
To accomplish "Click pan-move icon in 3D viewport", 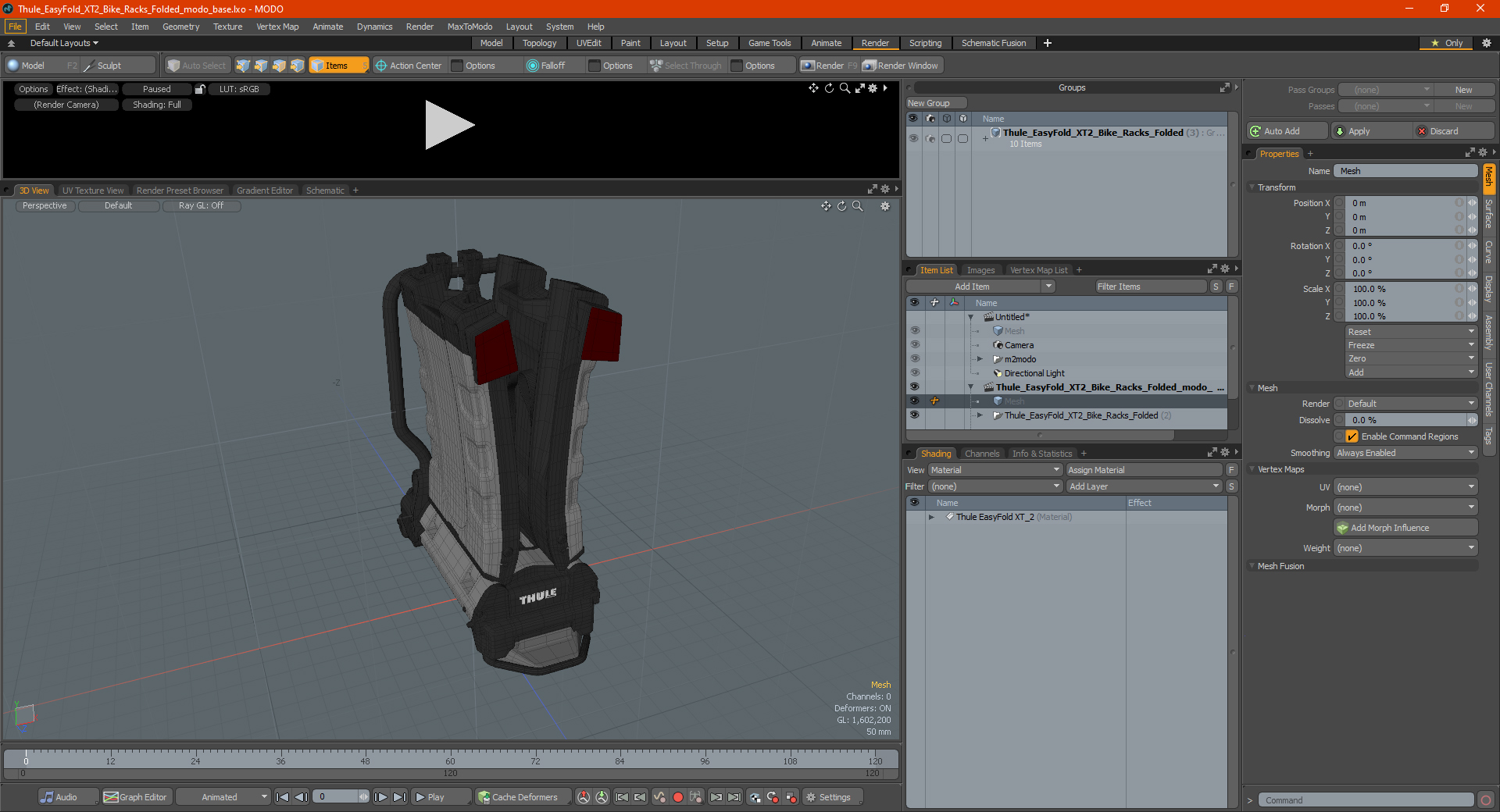I will click(x=826, y=206).
